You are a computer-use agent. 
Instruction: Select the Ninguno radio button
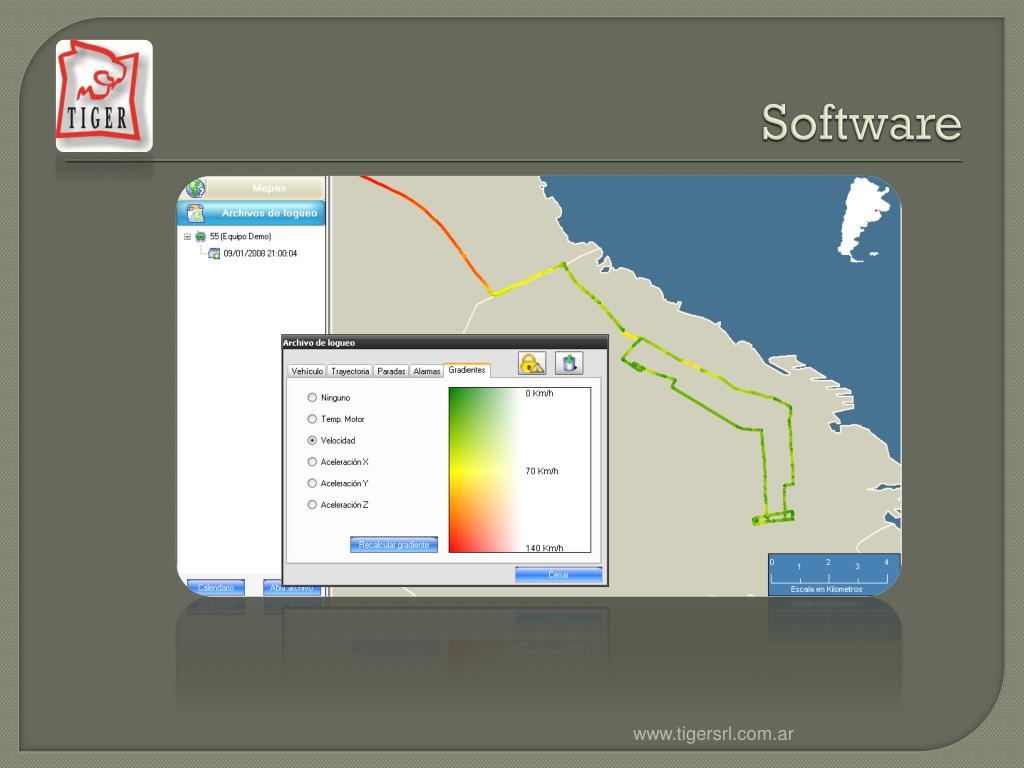pyautogui.click(x=312, y=397)
